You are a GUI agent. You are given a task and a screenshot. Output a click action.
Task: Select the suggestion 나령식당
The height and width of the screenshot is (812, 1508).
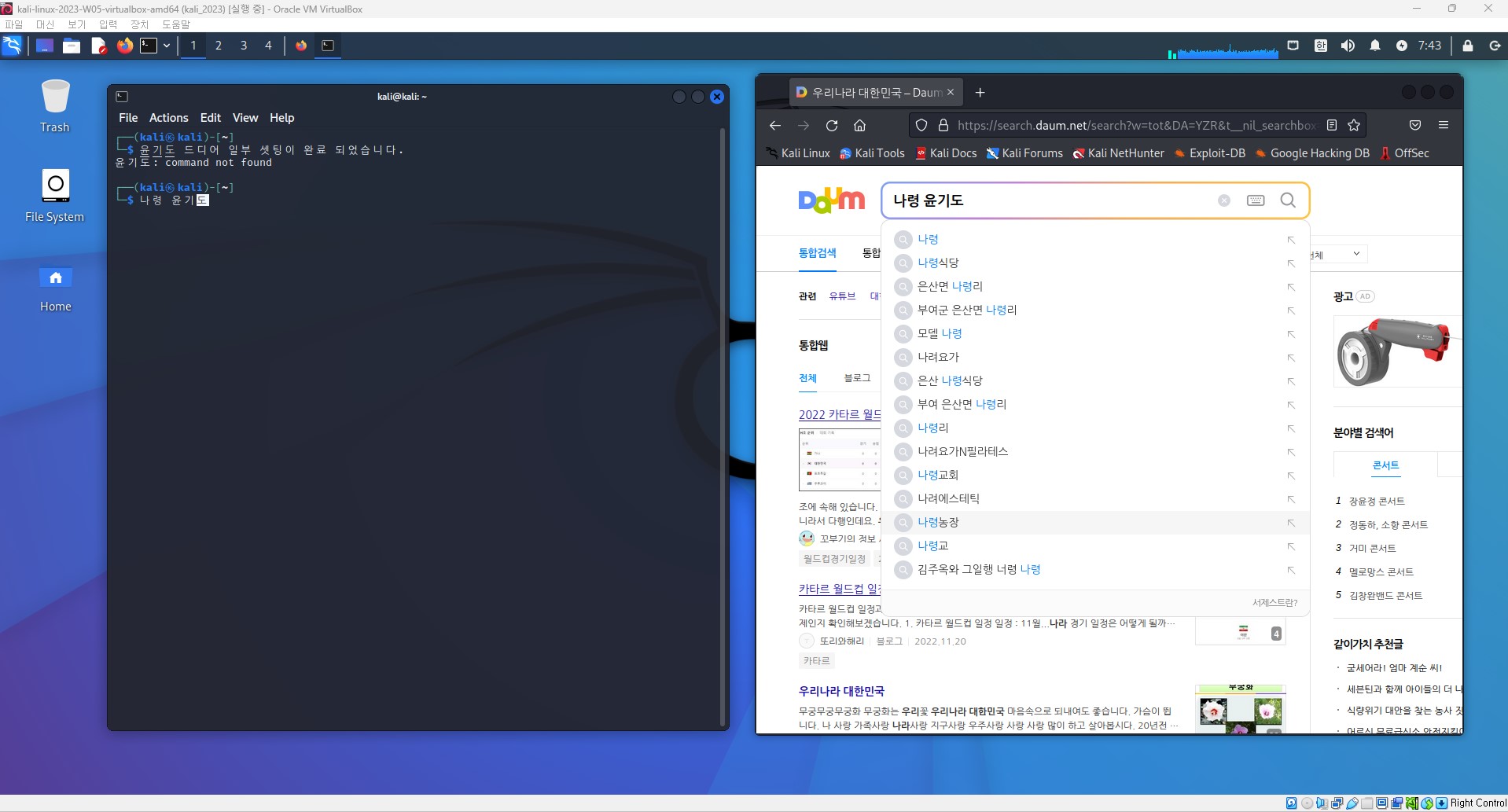click(x=1094, y=263)
